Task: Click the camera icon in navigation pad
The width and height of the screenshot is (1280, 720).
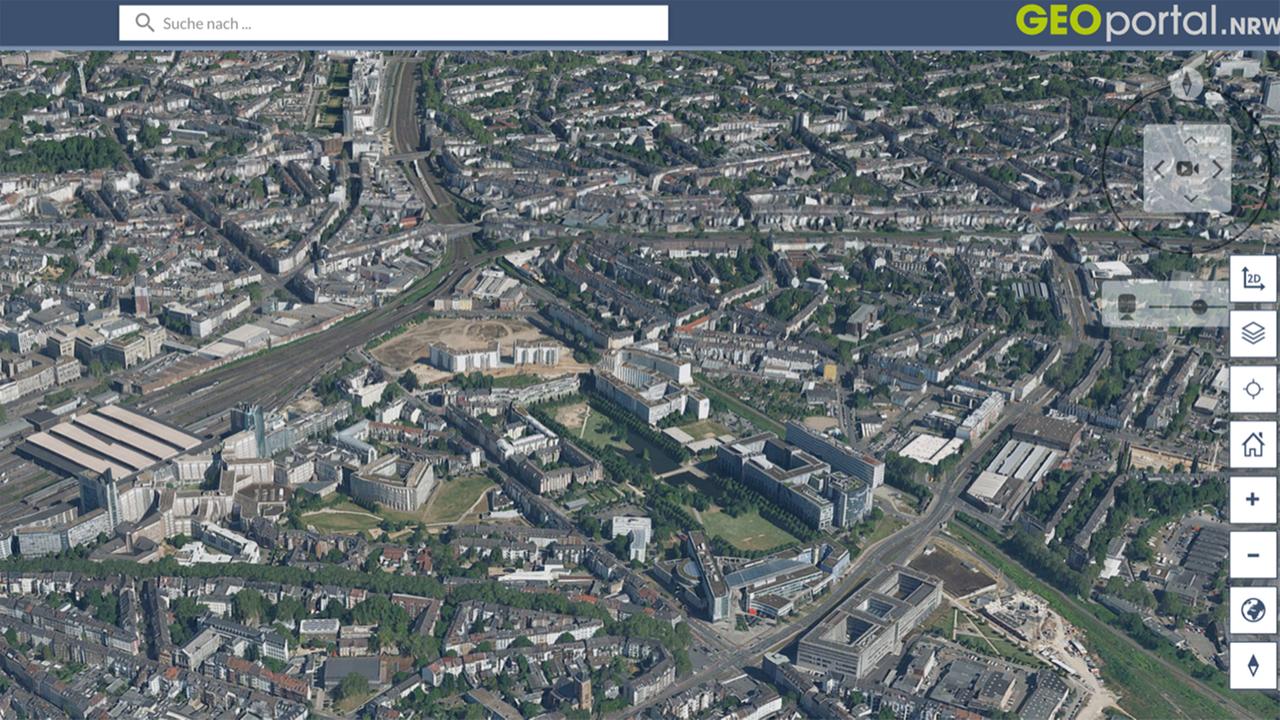Action: 1187,168
